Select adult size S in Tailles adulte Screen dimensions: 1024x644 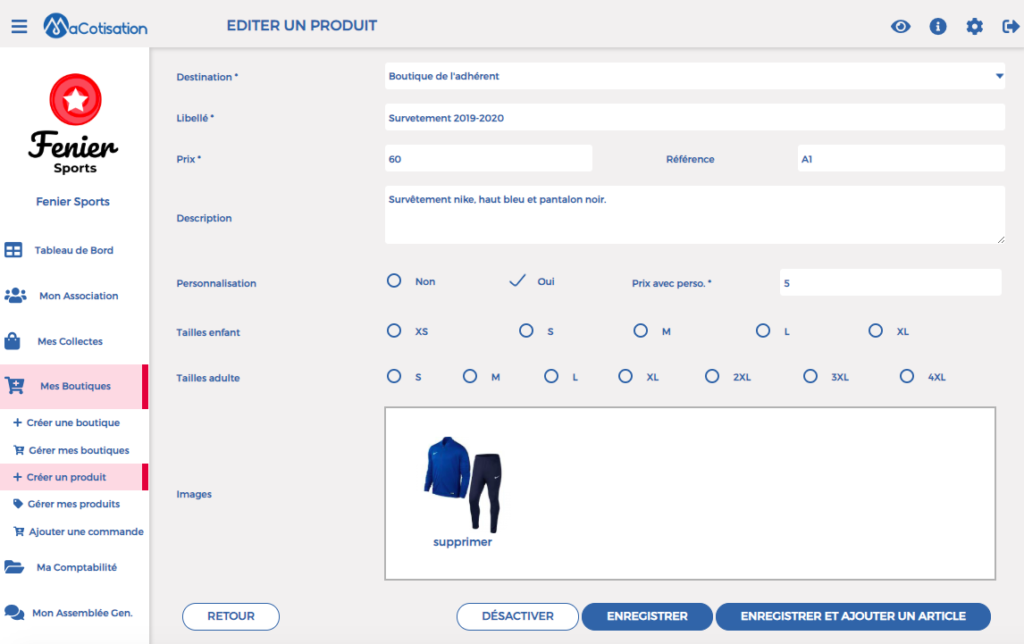point(394,376)
